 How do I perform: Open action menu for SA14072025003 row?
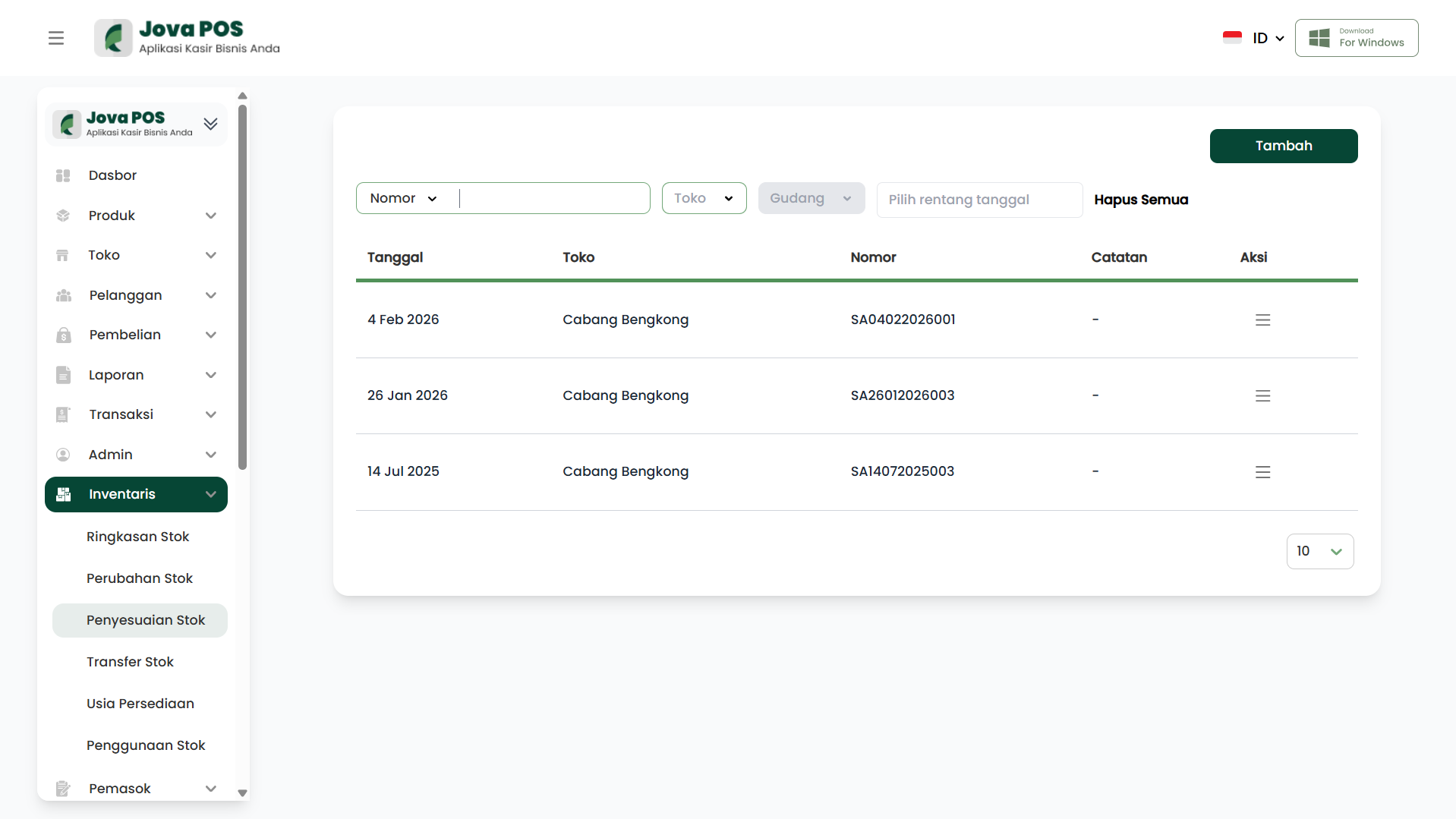[x=1262, y=472]
